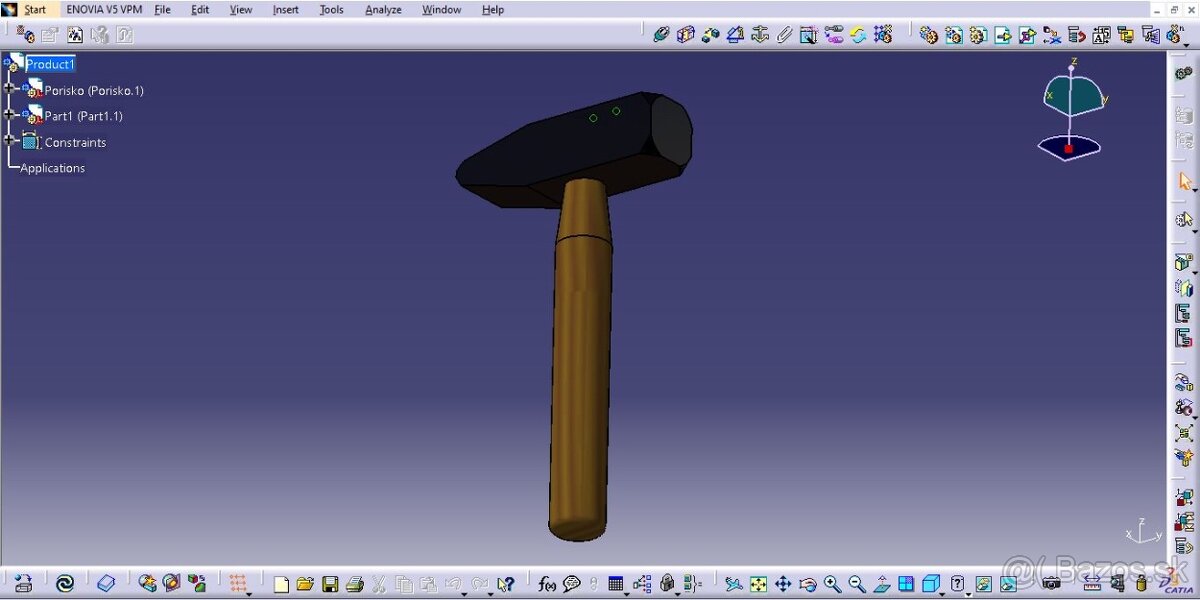Image resolution: width=1200 pixels, height=600 pixels.
Task: Toggle the Shading with Edges render mode
Action: 933,583
